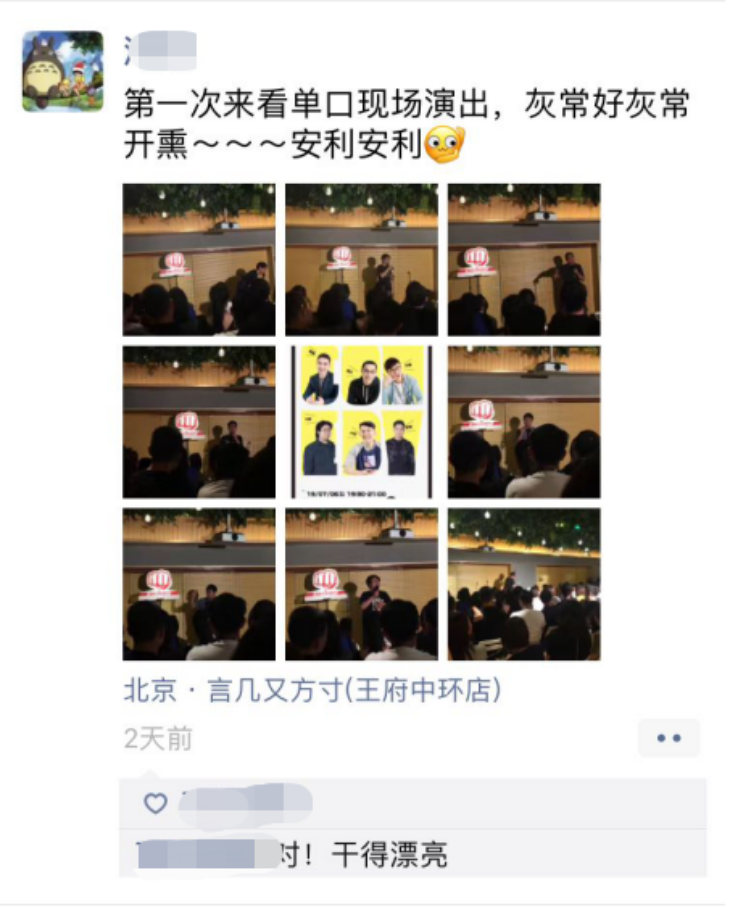Image resolution: width=730 pixels, height=907 pixels.
Task: Tap the heart like icon
Action: point(155,803)
